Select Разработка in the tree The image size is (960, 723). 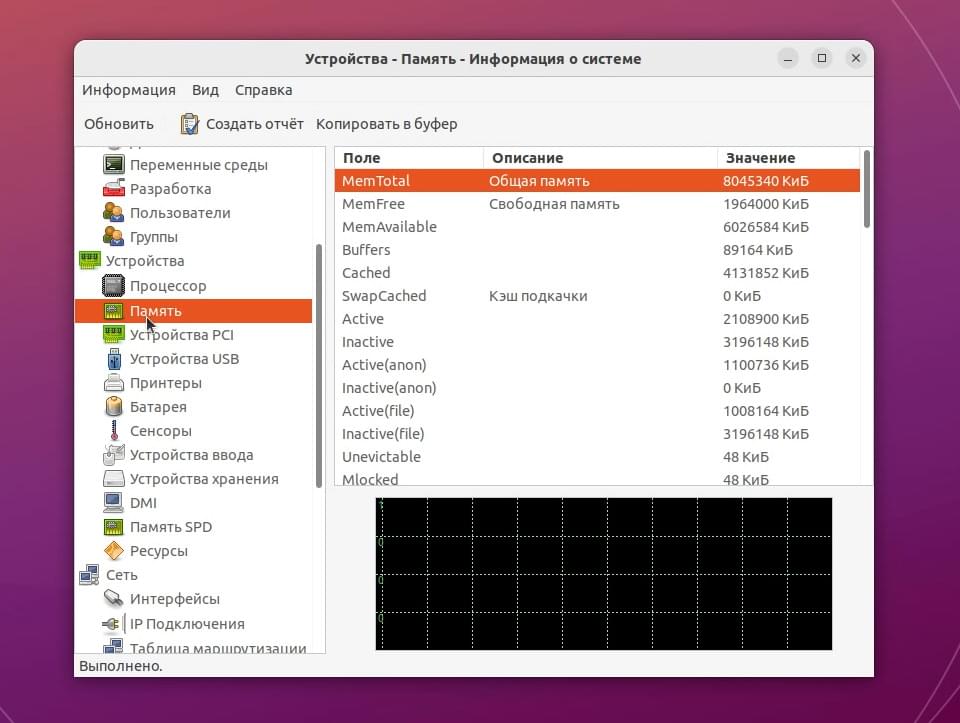click(x=170, y=189)
